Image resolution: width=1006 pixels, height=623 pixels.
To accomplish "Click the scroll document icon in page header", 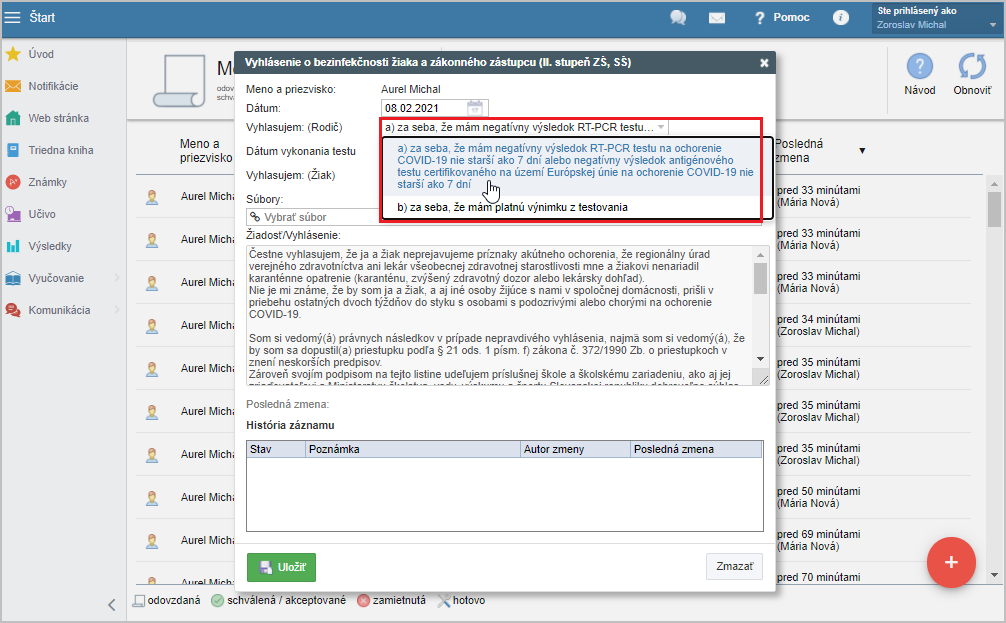I will click(179, 81).
